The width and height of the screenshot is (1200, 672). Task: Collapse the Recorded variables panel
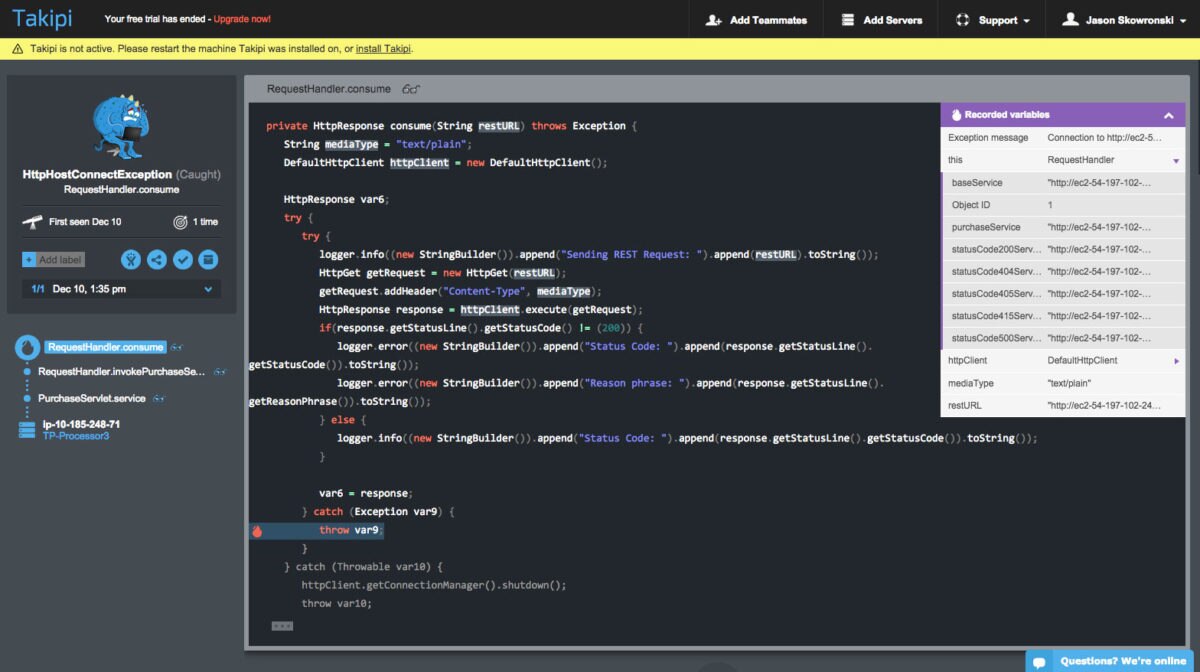(1168, 114)
